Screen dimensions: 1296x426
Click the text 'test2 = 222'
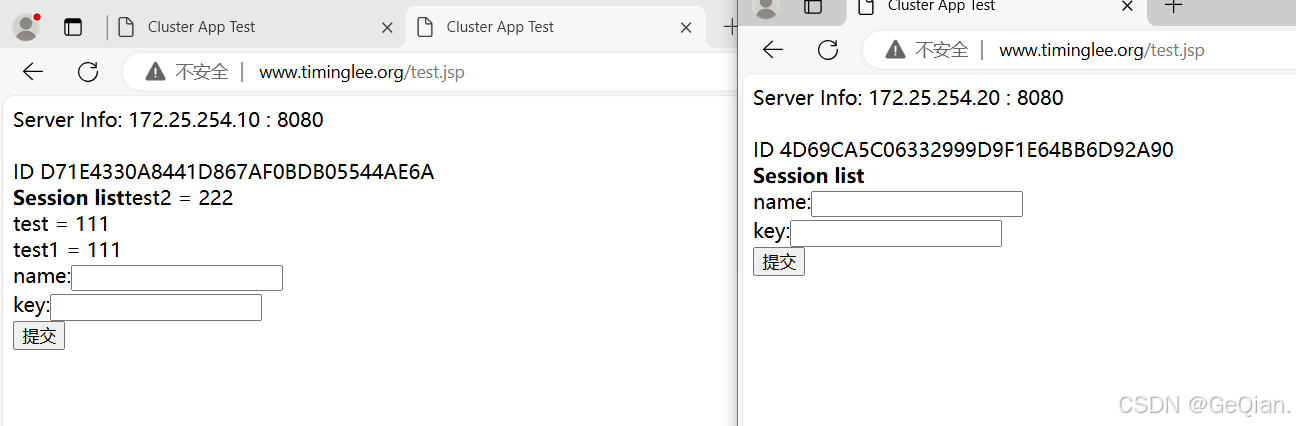pyautogui.click(x=179, y=198)
